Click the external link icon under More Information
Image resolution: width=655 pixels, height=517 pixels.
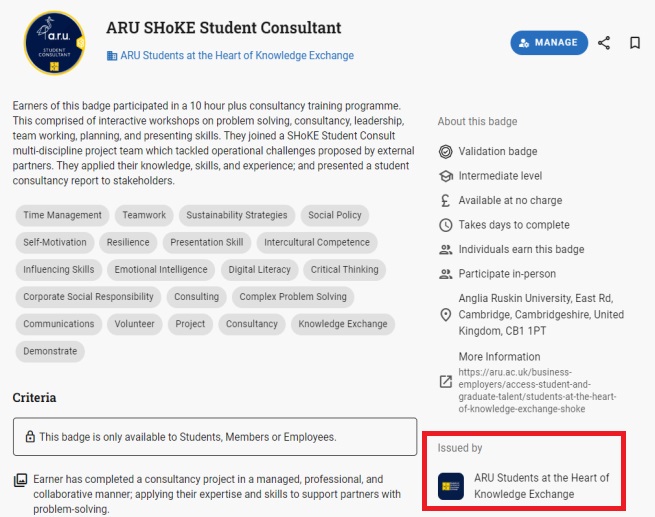click(x=445, y=381)
